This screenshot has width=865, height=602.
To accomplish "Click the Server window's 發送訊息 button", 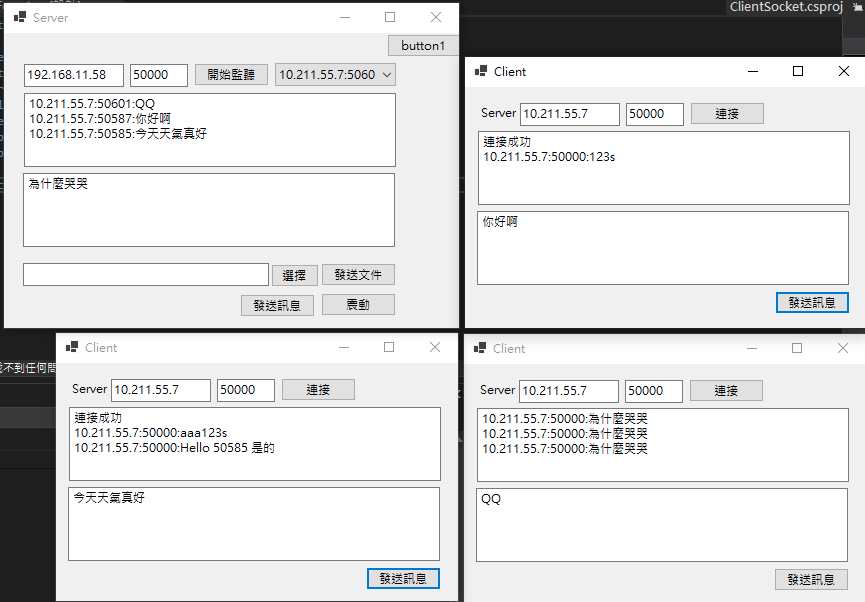I will tap(277, 305).
